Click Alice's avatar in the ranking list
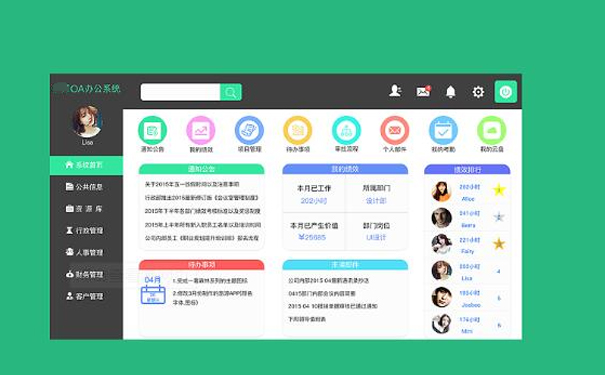This screenshot has width=605, height=375. pos(441,191)
